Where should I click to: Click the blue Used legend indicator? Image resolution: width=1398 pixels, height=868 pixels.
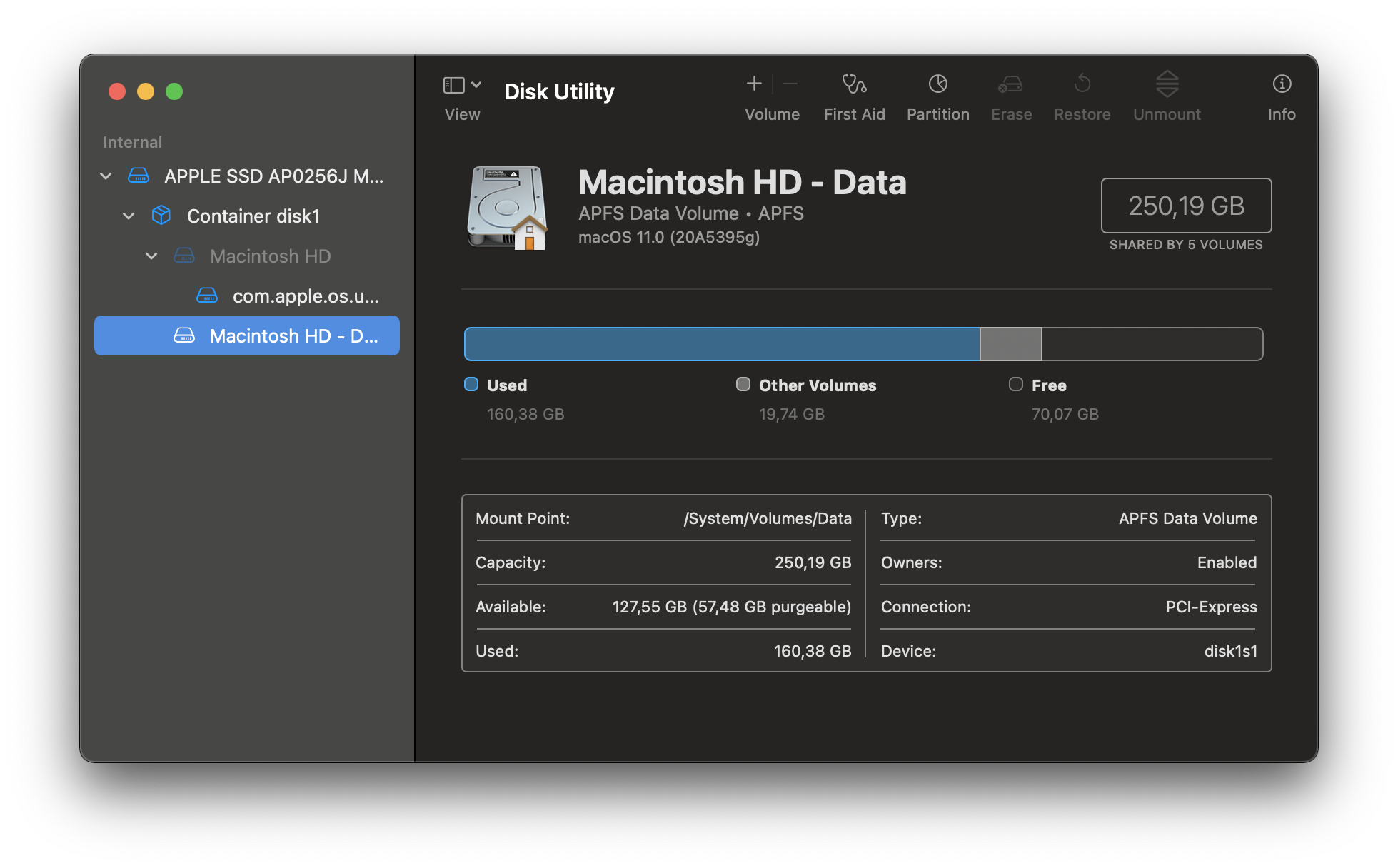471,385
